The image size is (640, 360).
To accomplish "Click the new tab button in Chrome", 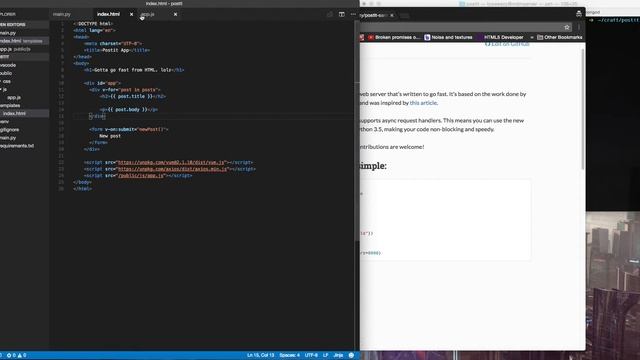I will pos(404,16).
